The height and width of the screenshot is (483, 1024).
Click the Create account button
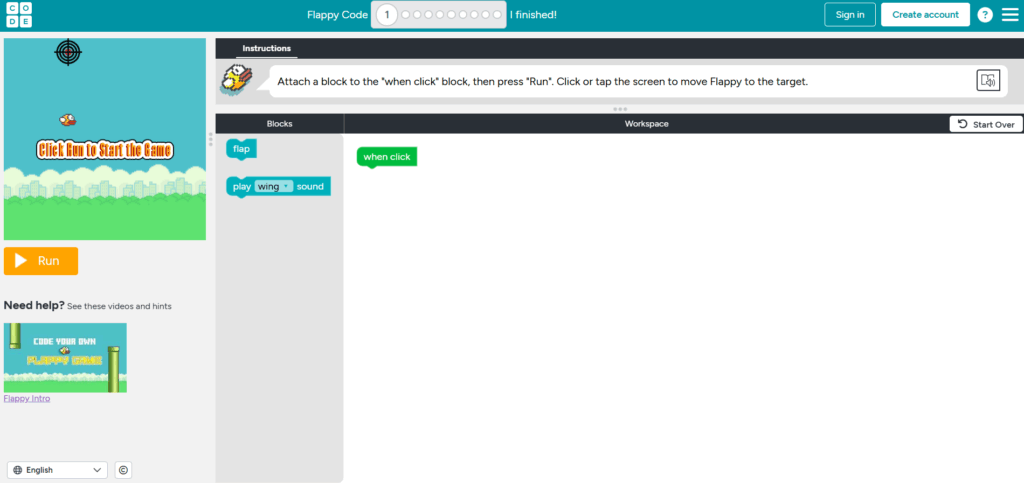[x=925, y=14]
